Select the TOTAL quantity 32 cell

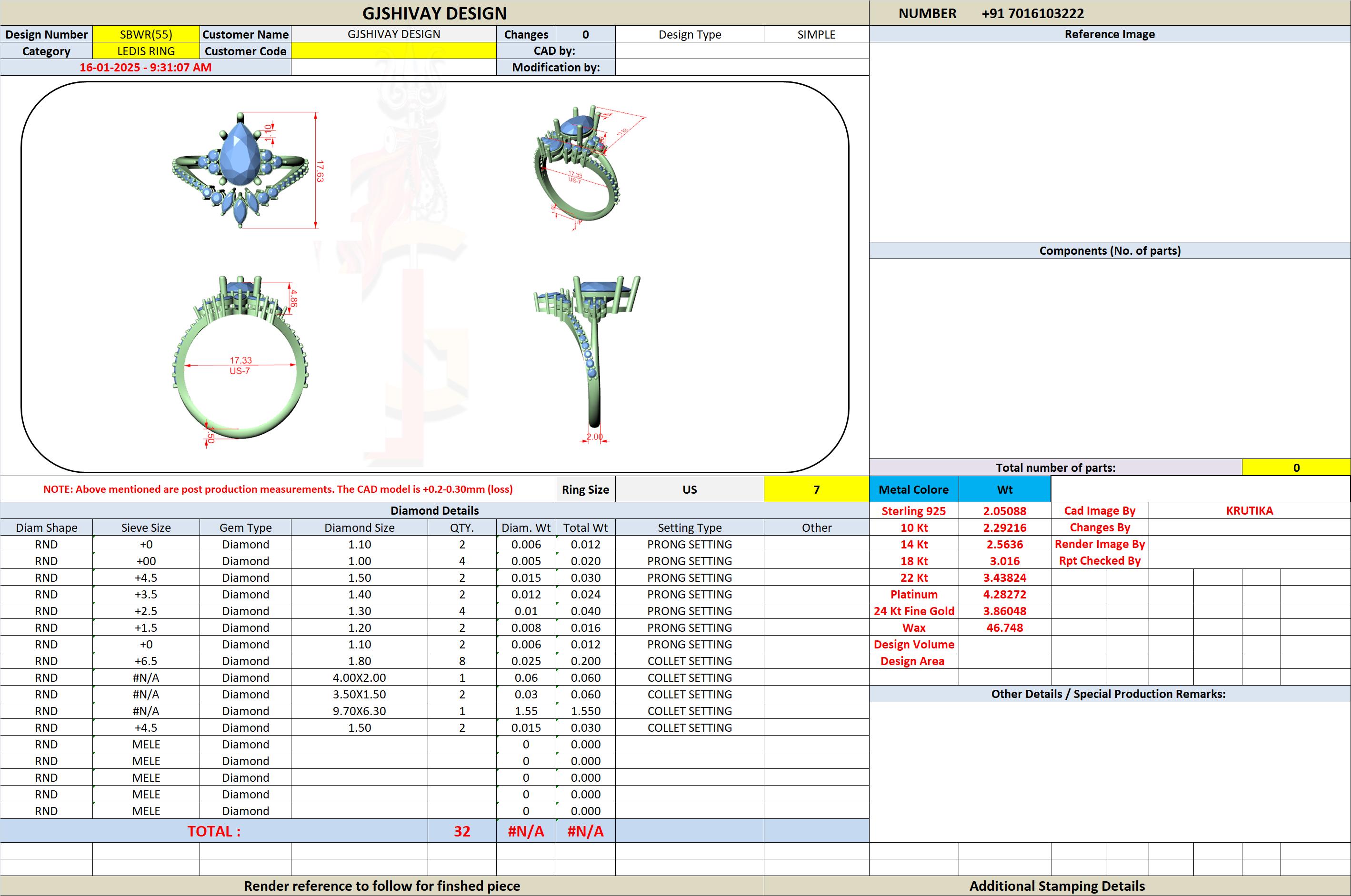(462, 831)
